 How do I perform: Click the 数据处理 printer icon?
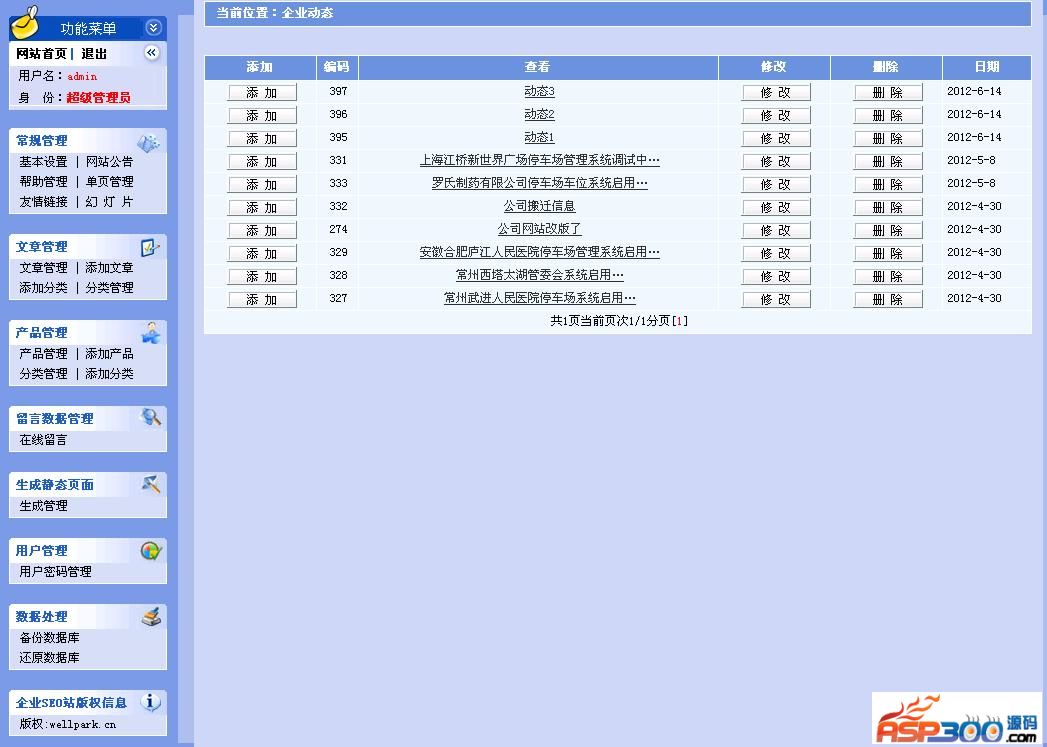[x=151, y=616]
